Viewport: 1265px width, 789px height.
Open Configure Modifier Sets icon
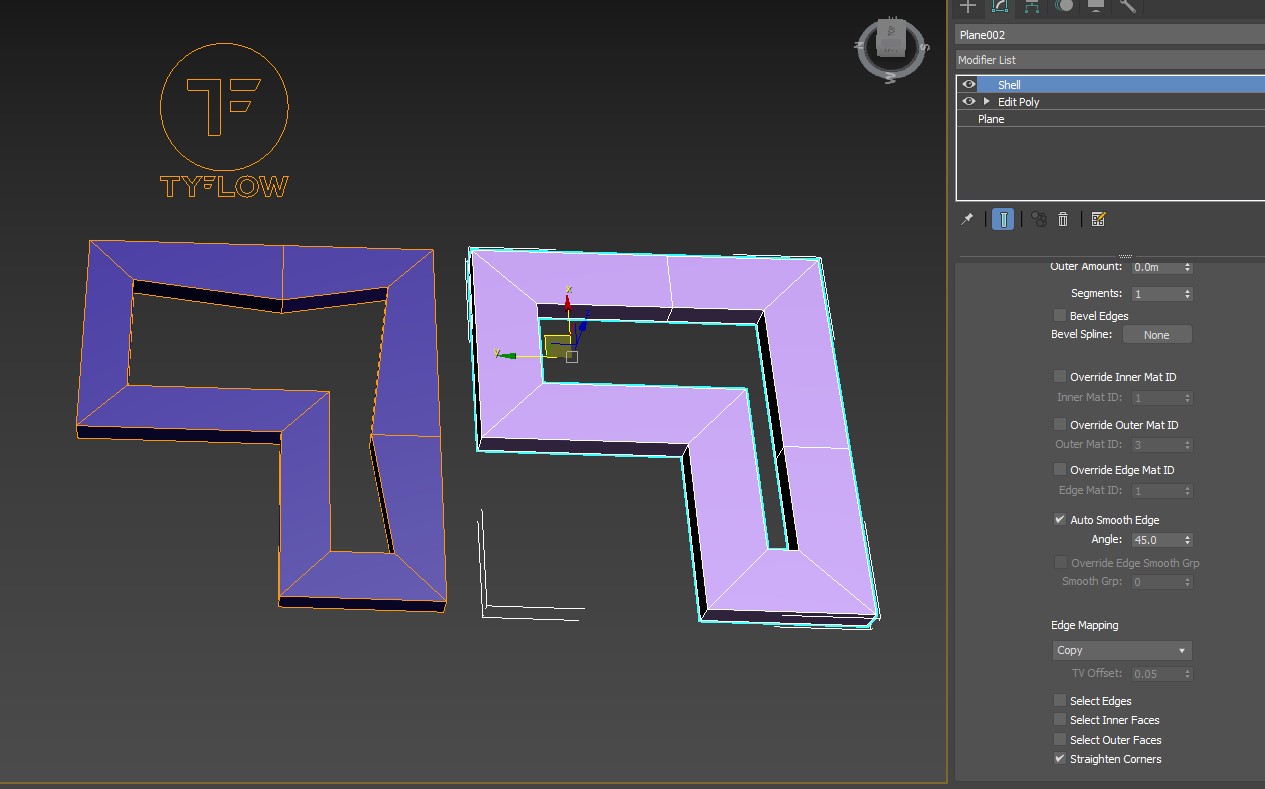point(1098,219)
